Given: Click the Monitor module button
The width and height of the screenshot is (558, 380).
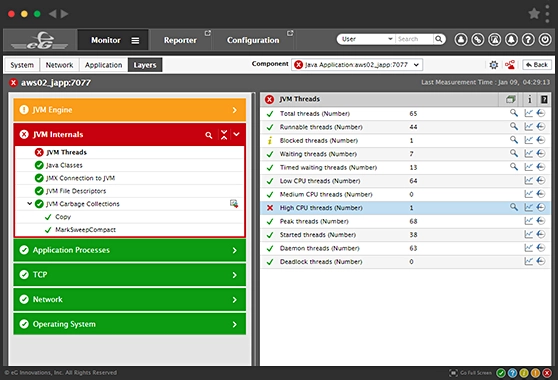Looking at the screenshot, I should [x=113, y=40].
